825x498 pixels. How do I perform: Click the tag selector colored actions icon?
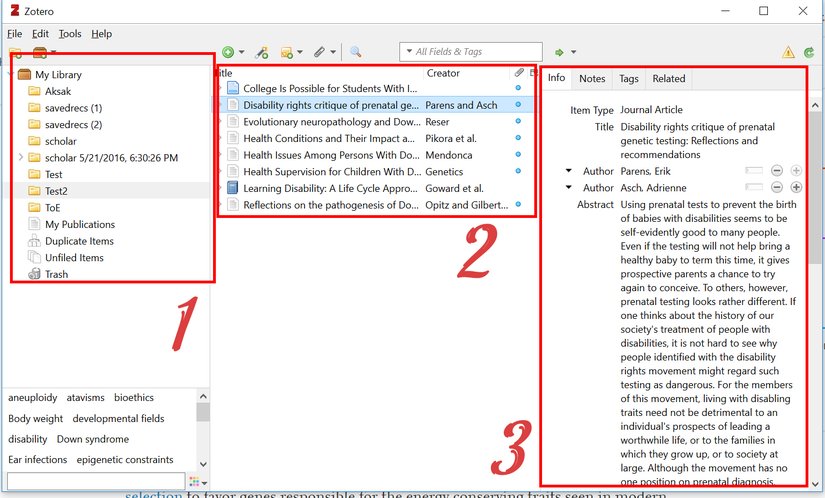tap(194, 482)
